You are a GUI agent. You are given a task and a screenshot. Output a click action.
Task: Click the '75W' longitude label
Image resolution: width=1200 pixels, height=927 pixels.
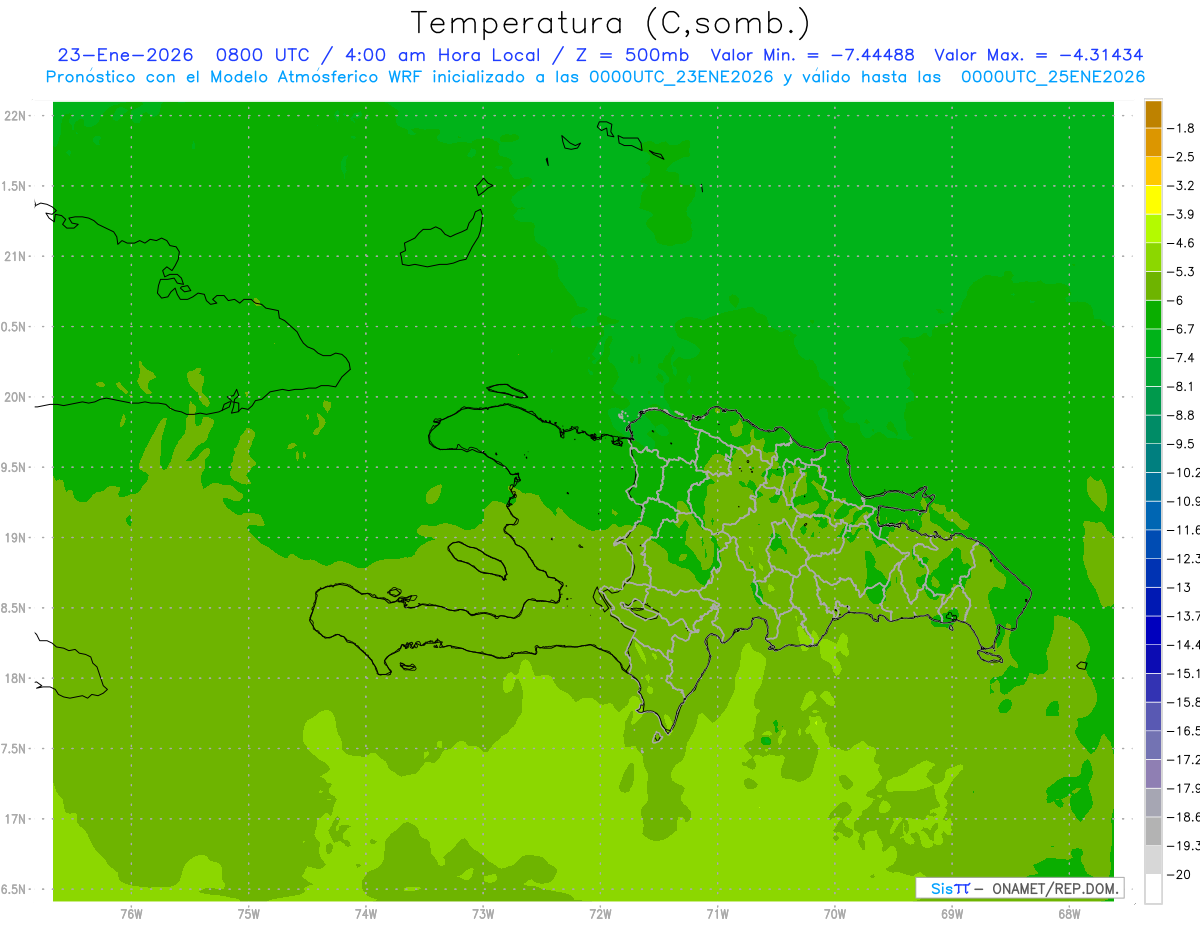tap(249, 913)
